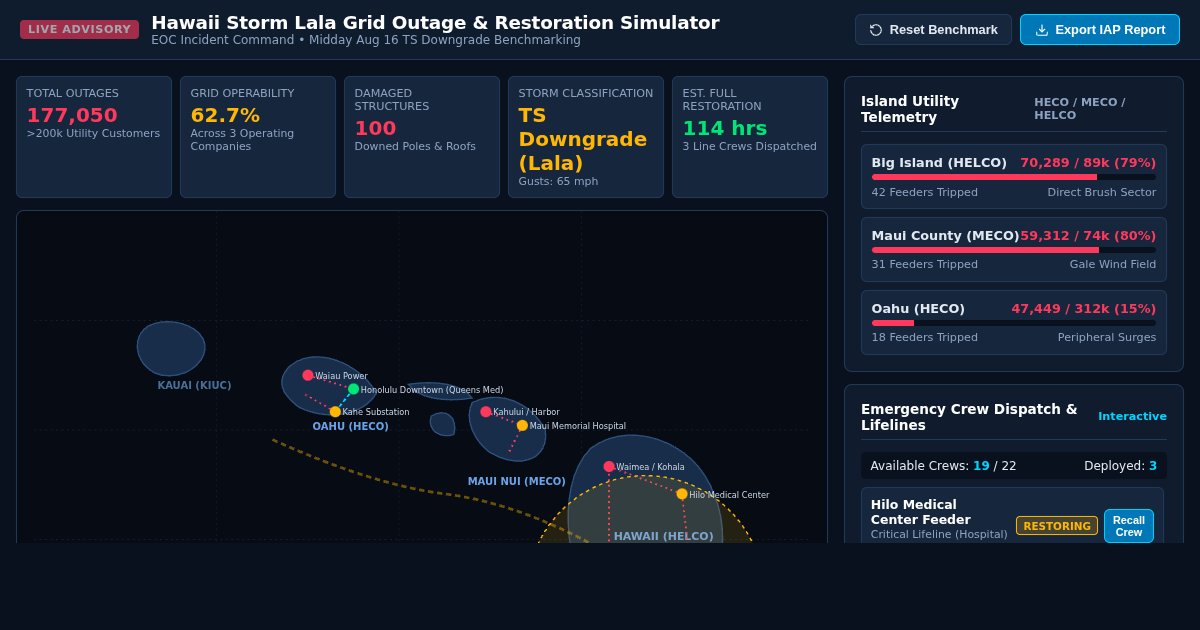Click the KAUAI (KIUC) map label
The width and height of the screenshot is (1200, 630).
click(x=194, y=386)
